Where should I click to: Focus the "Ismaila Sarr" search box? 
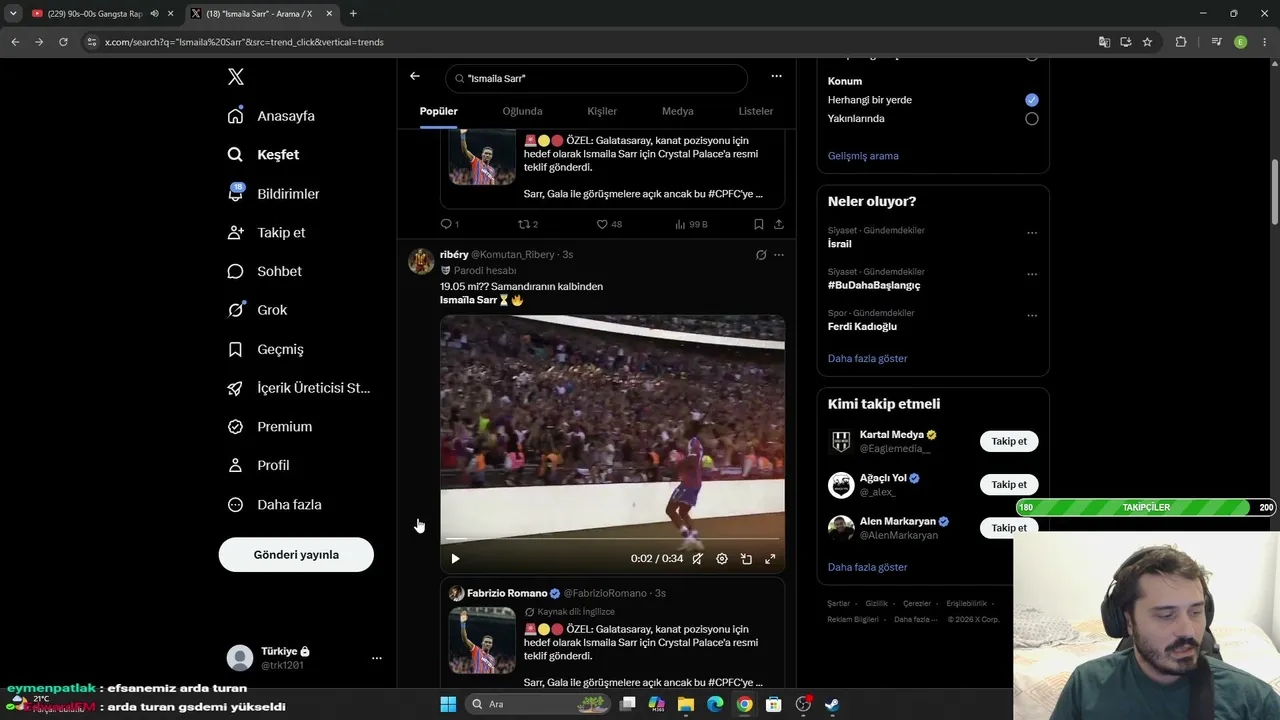[597, 78]
